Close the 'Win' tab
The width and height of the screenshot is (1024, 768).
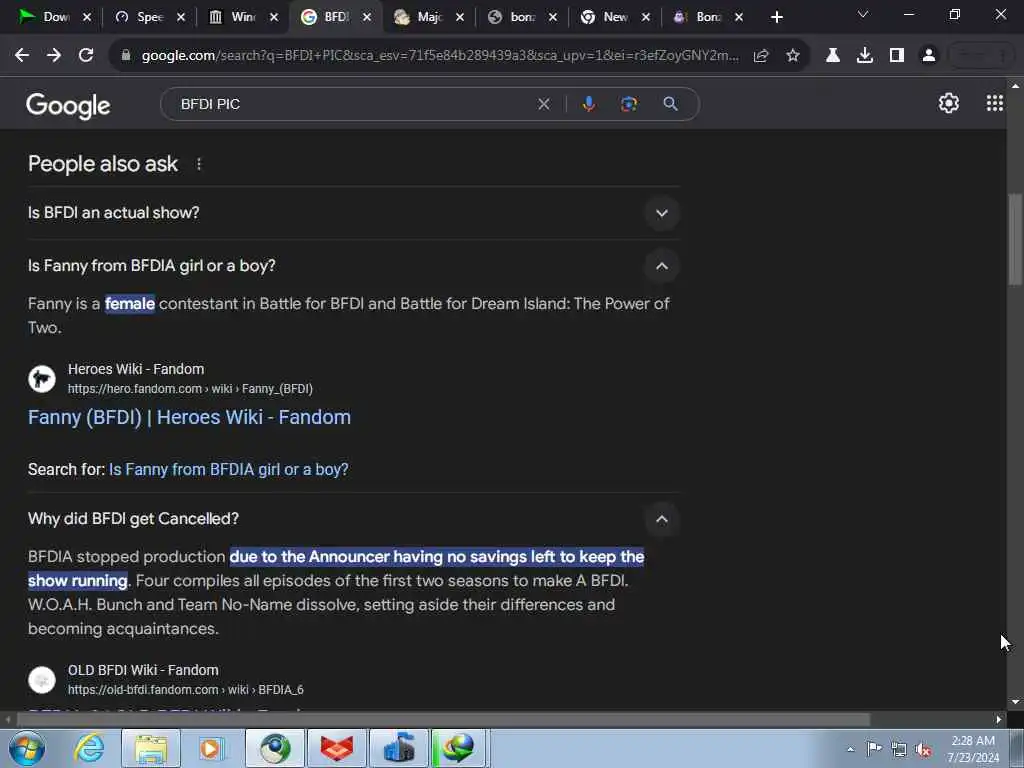tap(274, 17)
